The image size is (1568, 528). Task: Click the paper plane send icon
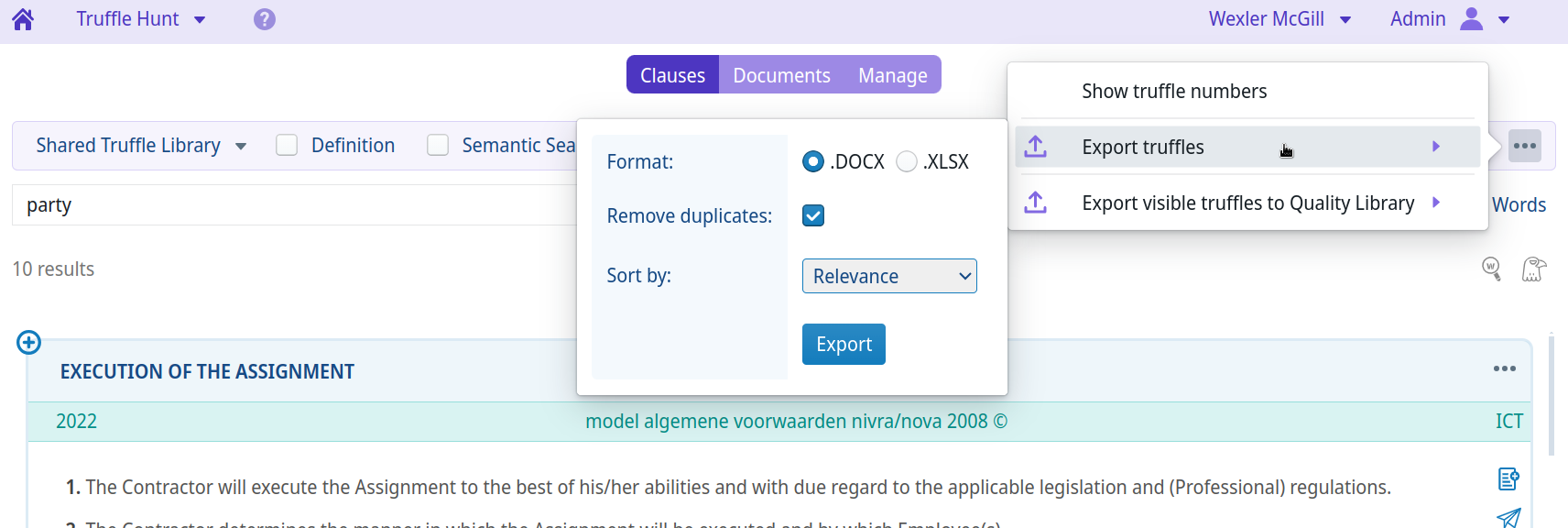(x=1508, y=518)
